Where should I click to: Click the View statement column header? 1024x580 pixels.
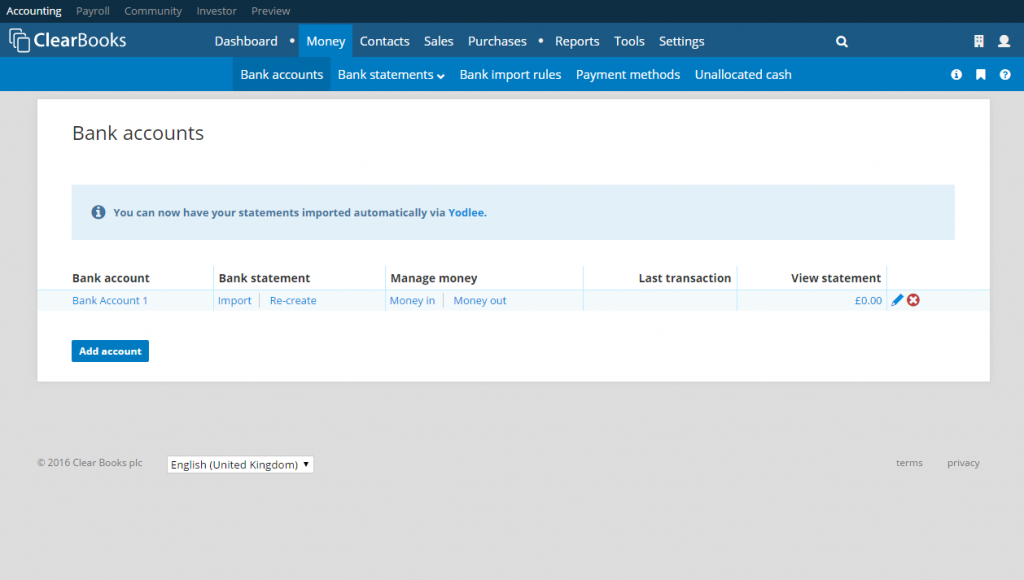pos(836,278)
